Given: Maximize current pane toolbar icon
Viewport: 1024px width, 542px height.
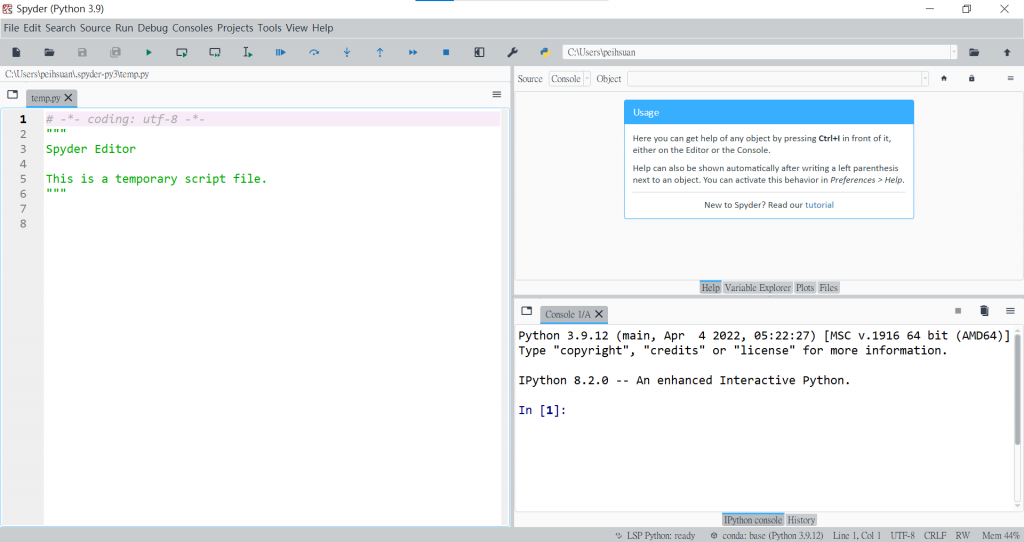Looking at the screenshot, I should click(x=479, y=52).
